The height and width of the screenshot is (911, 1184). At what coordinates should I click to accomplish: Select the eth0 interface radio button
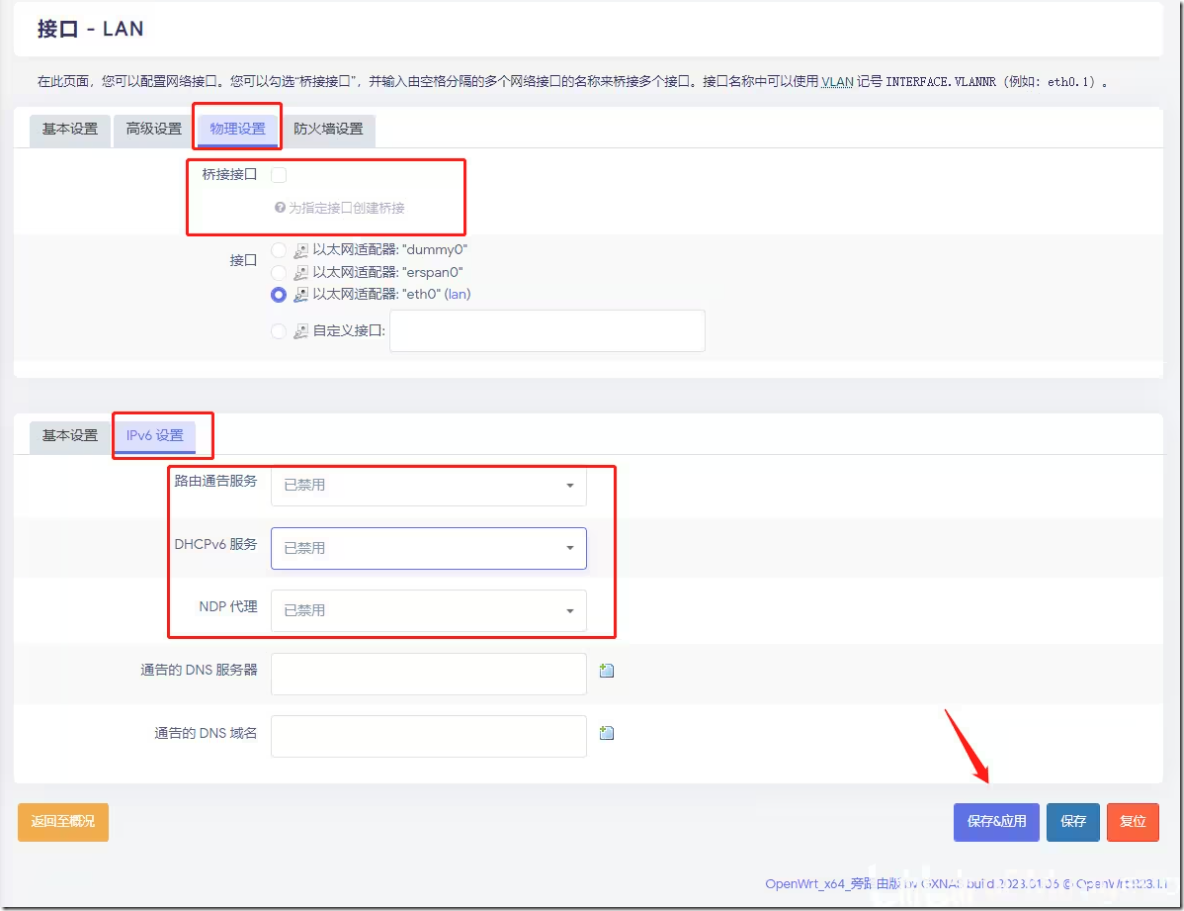[x=279, y=295]
